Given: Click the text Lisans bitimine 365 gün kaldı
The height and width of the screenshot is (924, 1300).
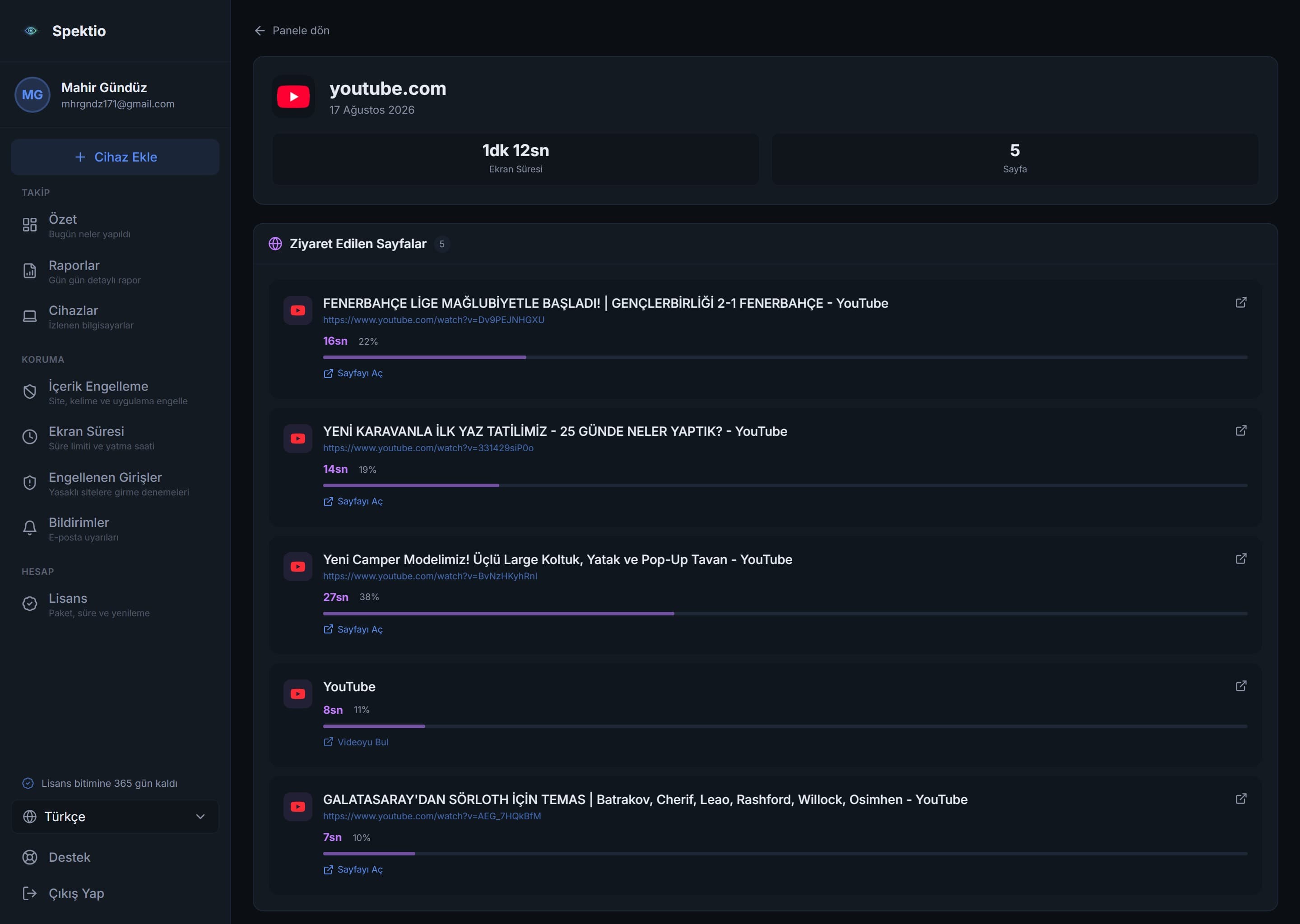Looking at the screenshot, I should (x=109, y=784).
